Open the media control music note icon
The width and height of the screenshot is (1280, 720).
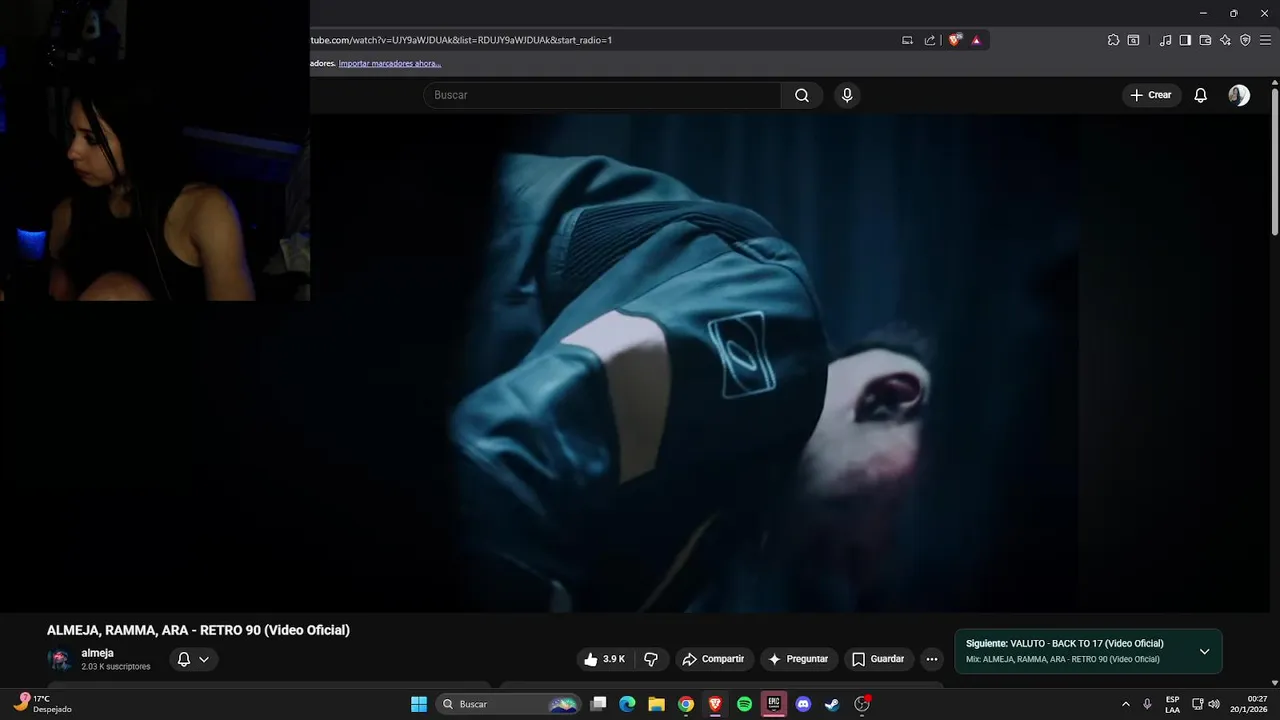pos(1165,40)
